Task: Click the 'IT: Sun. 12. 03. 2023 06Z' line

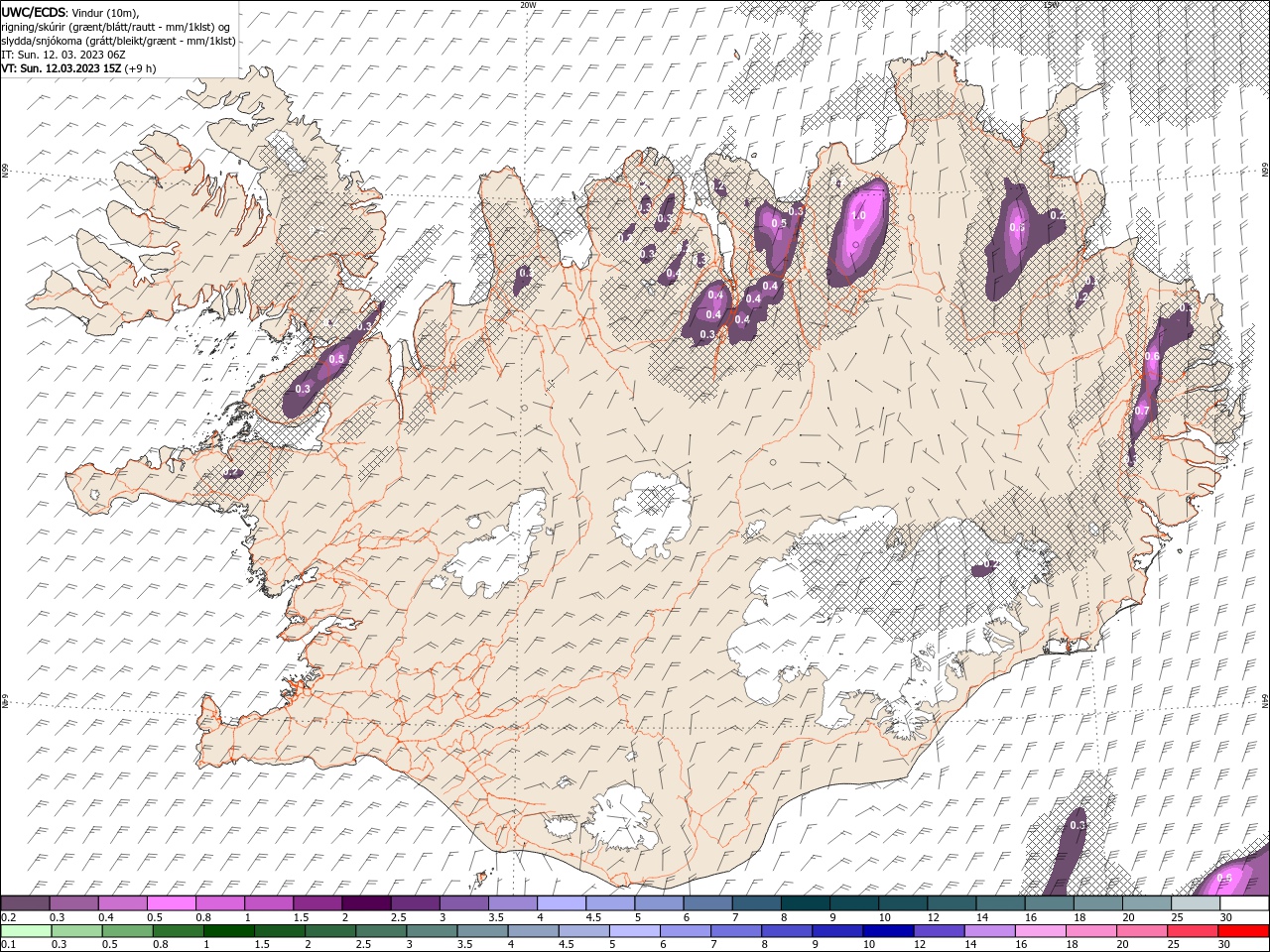Action: [x=63, y=55]
